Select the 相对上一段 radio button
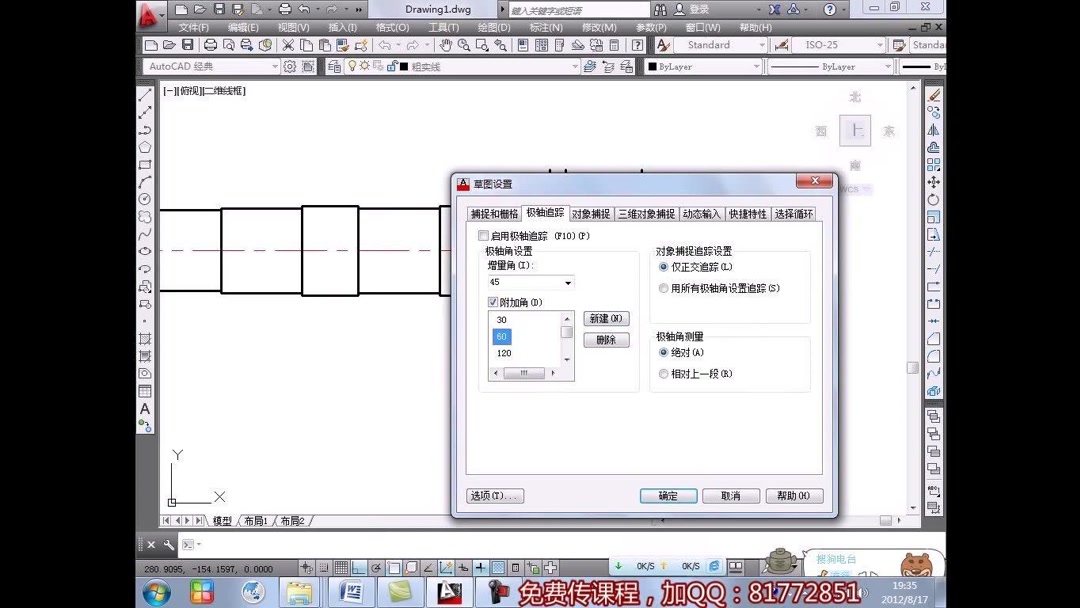The width and height of the screenshot is (1080, 608). [x=663, y=373]
